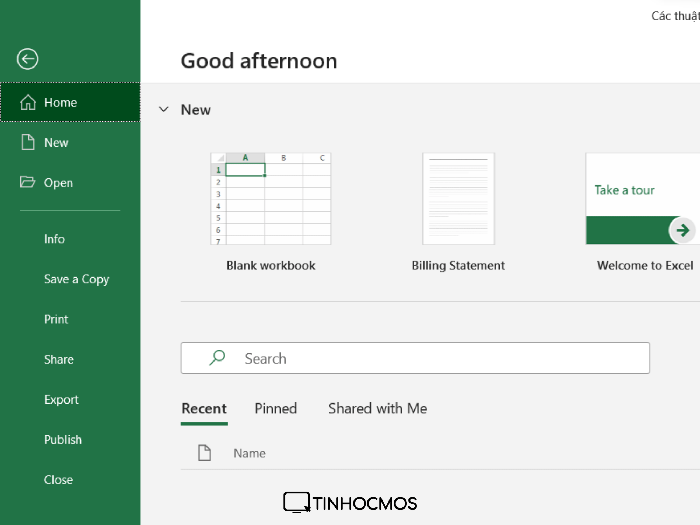Viewport: 700px width, 525px height.
Task: Choose Save a Copy from sidebar
Action: [76, 279]
